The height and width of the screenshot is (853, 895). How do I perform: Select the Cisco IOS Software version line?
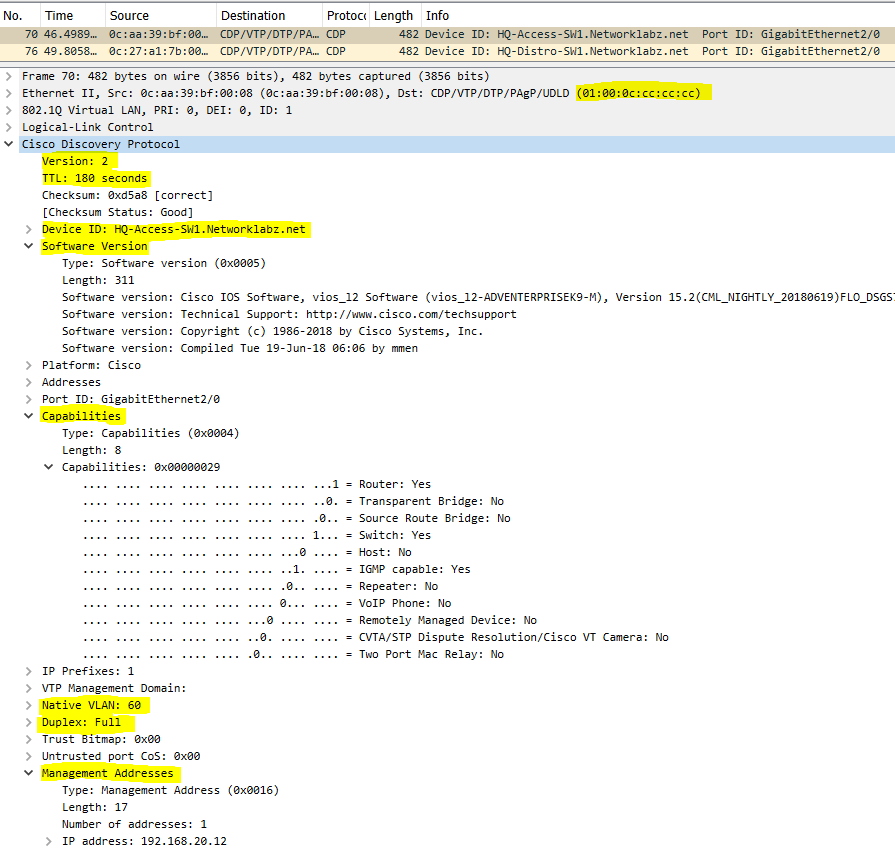point(478,297)
